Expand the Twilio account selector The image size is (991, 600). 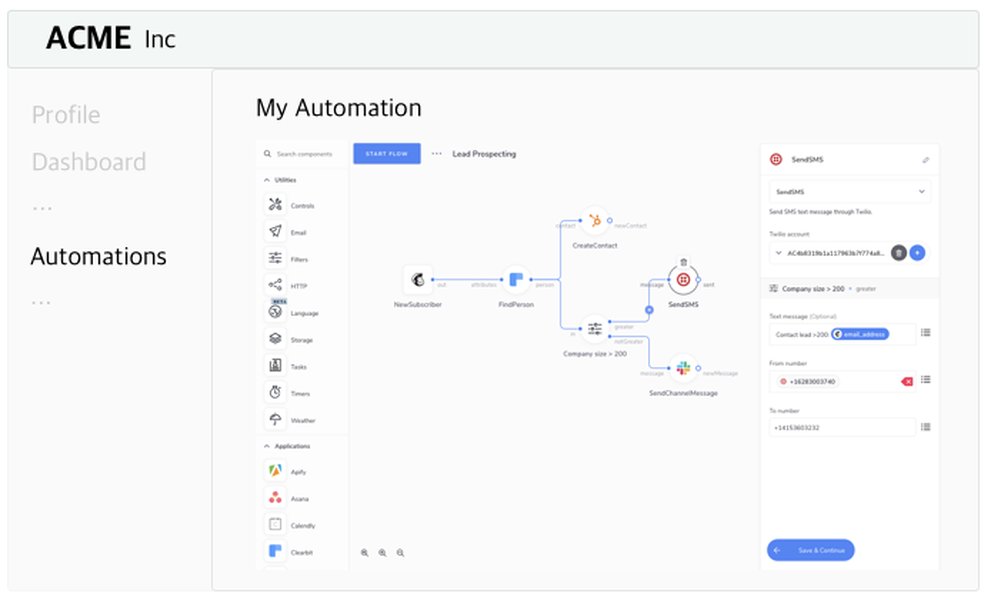tap(778, 252)
